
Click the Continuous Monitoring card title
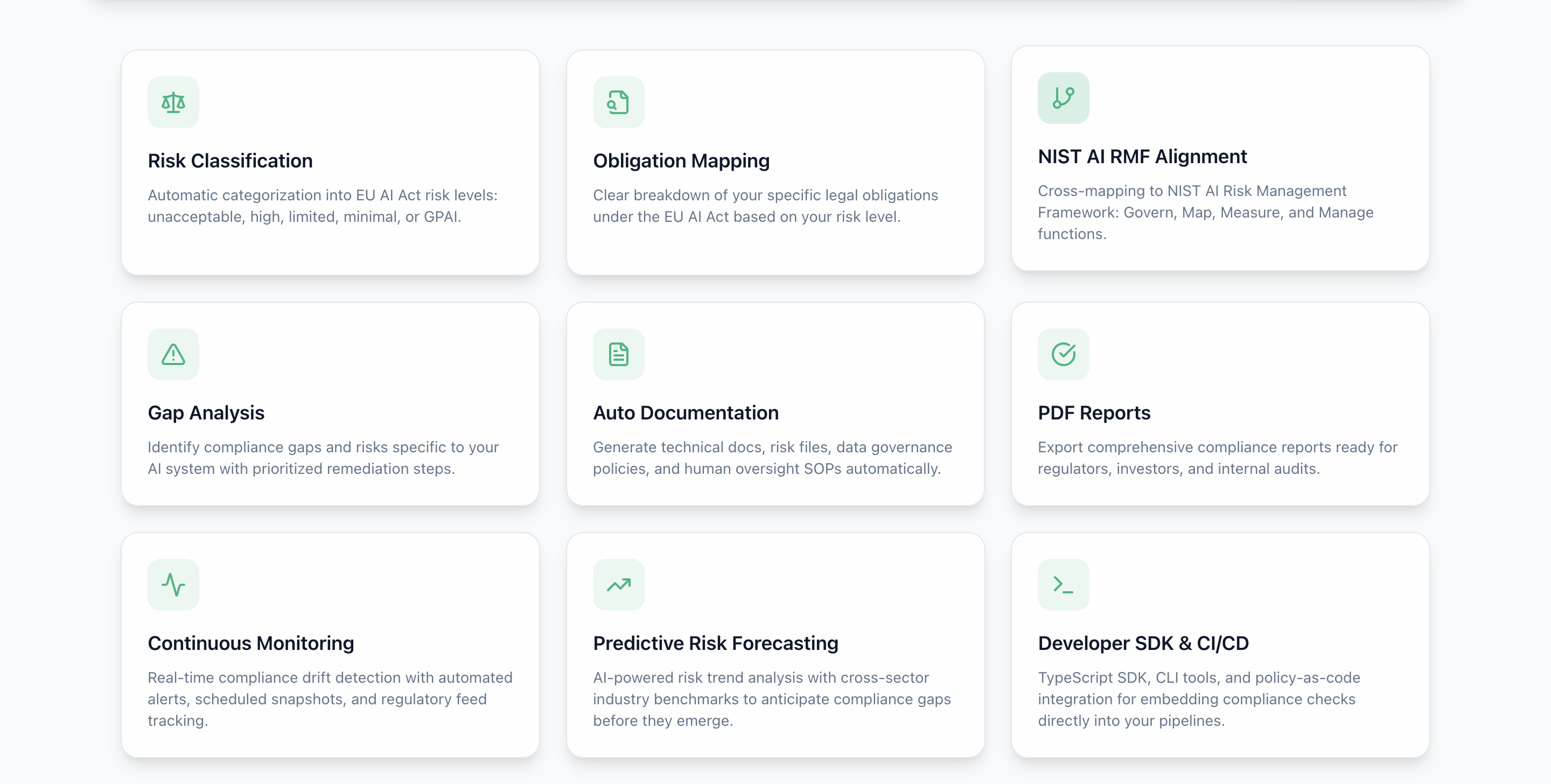pos(250,643)
